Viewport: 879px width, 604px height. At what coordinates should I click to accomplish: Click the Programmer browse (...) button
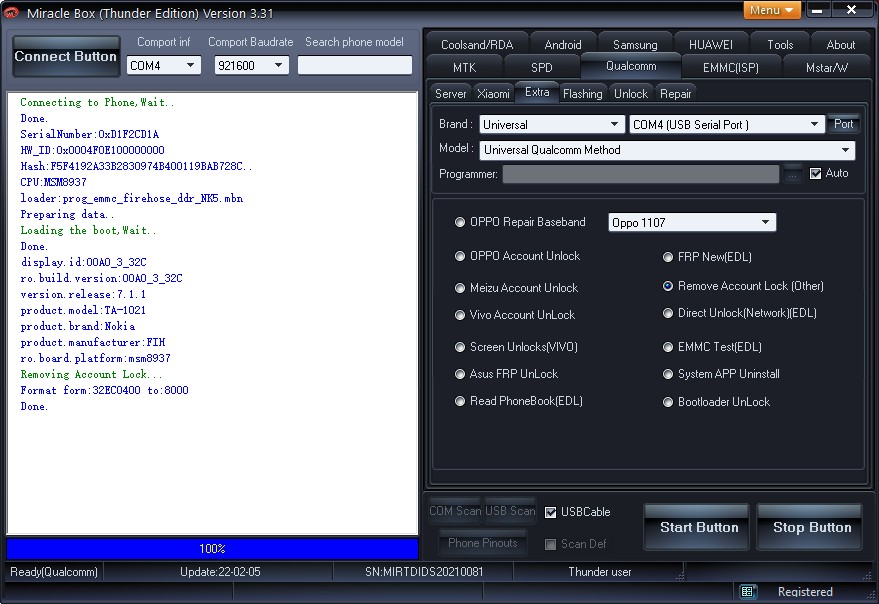[792, 174]
